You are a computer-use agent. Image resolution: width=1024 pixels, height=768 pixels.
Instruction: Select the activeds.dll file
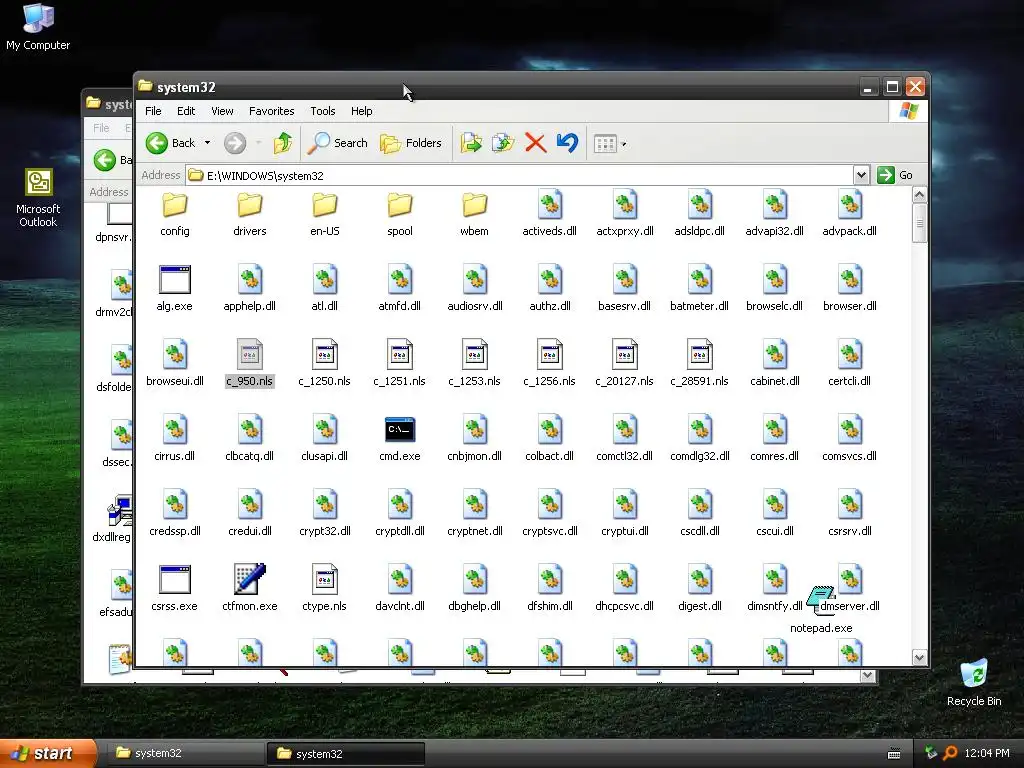(549, 213)
